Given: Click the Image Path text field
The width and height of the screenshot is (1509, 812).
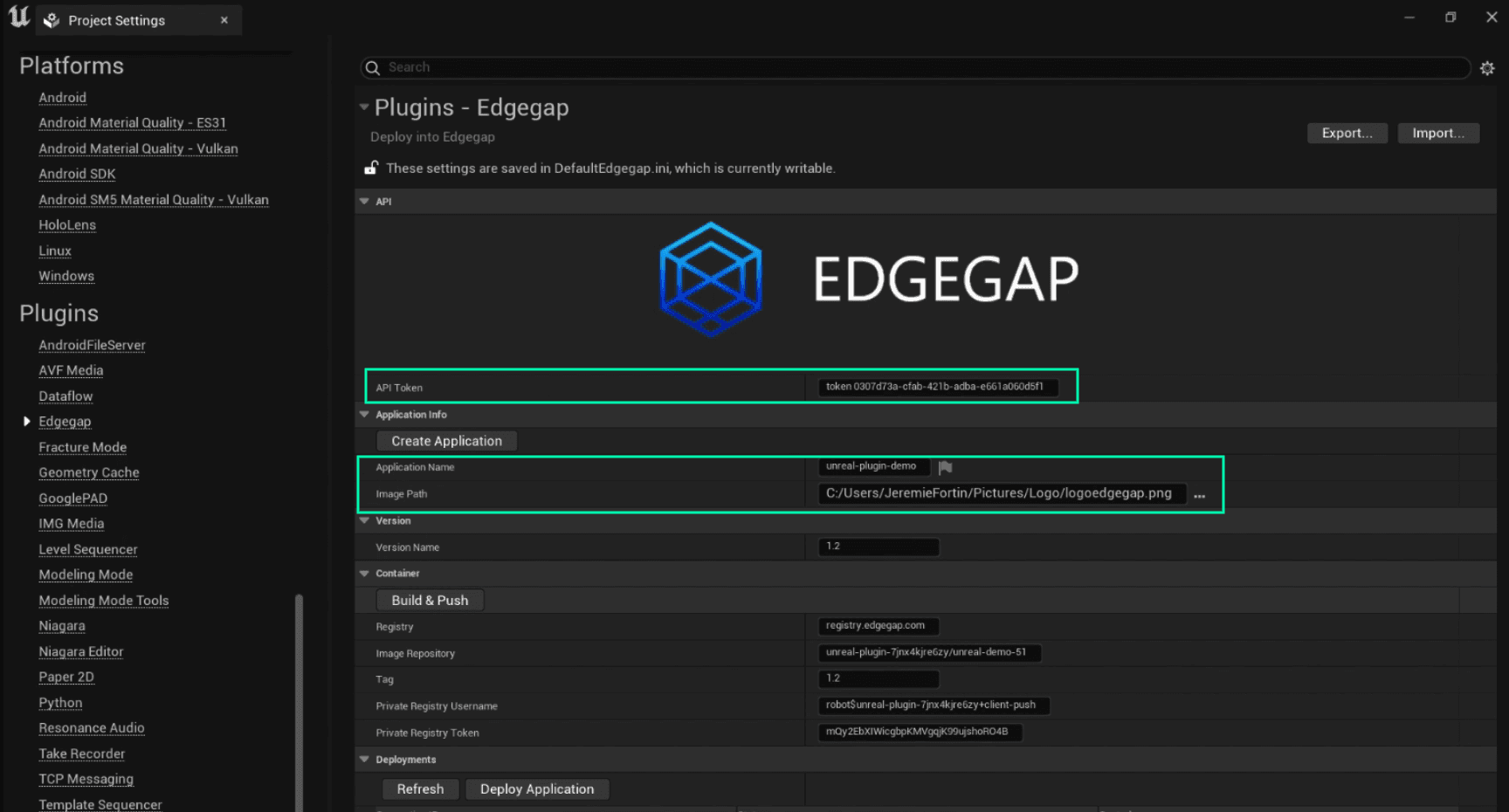Looking at the screenshot, I should point(1002,493).
